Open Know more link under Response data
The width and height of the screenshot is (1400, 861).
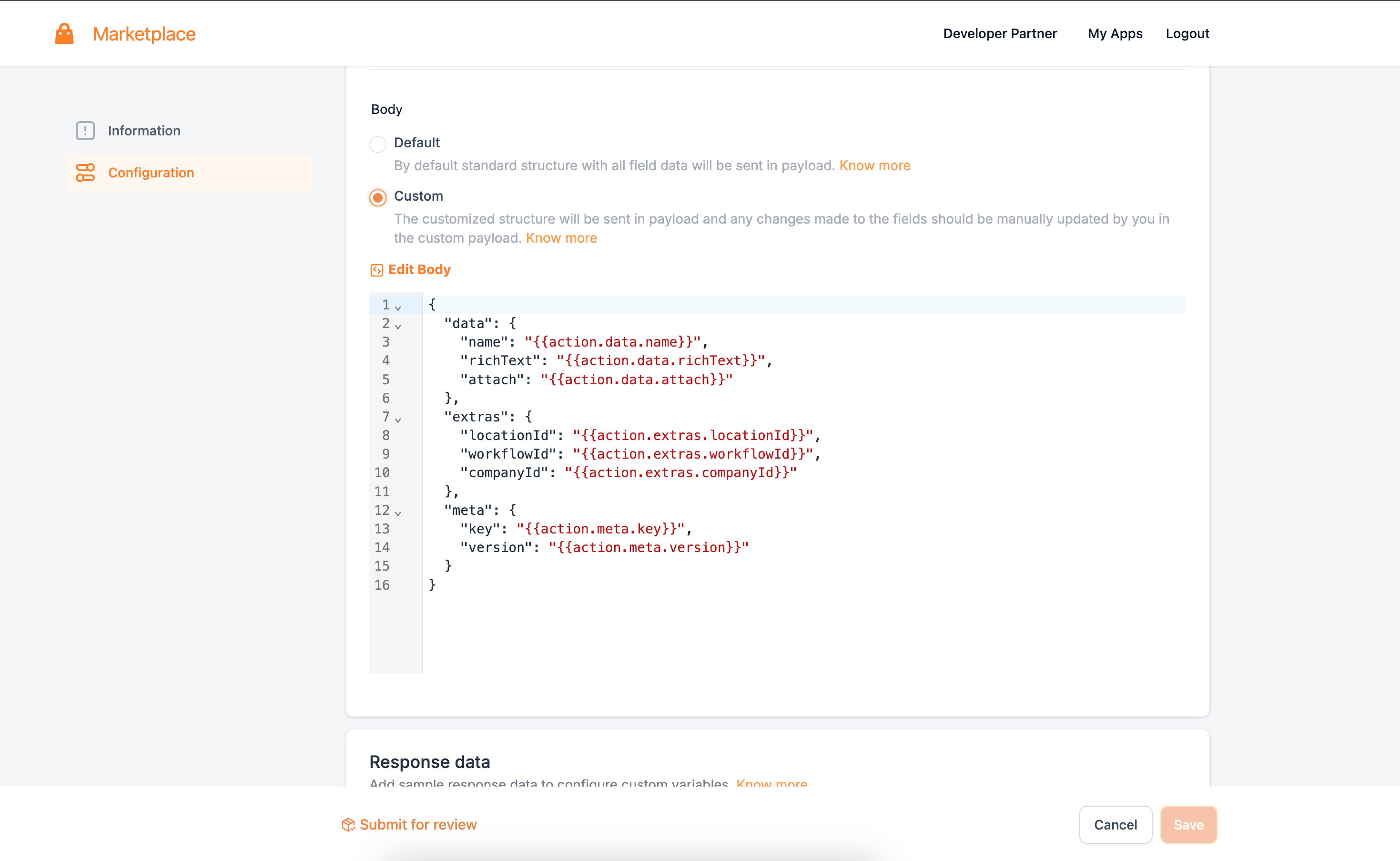tap(771, 783)
